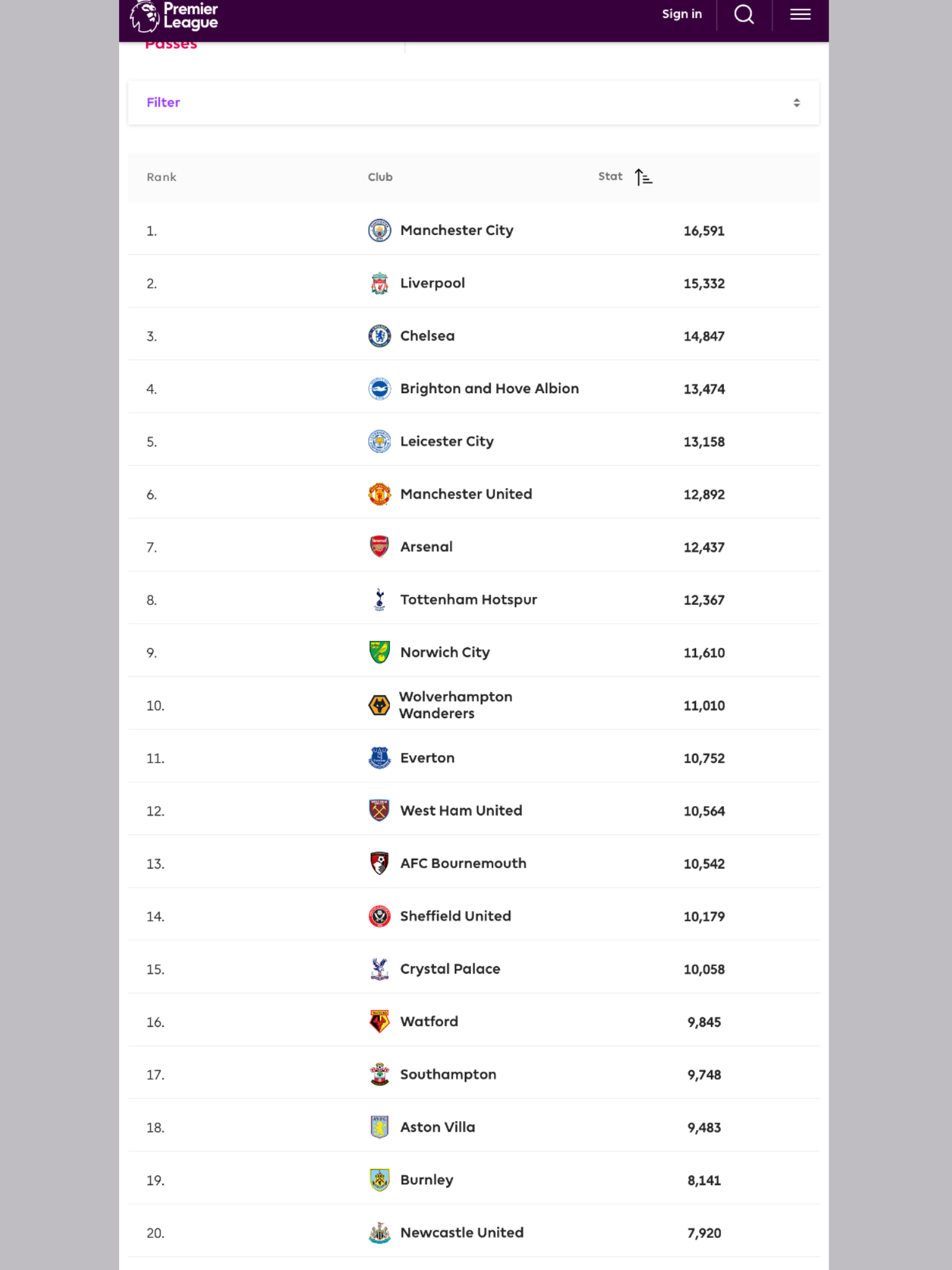
Task: Open Brighton and Hove Albion link
Action: [489, 389]
